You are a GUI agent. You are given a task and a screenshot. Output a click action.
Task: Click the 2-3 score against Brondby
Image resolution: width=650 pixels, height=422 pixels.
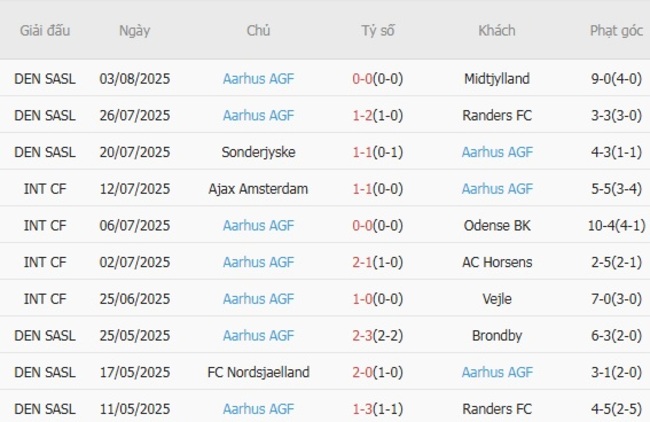click(363, 336)
